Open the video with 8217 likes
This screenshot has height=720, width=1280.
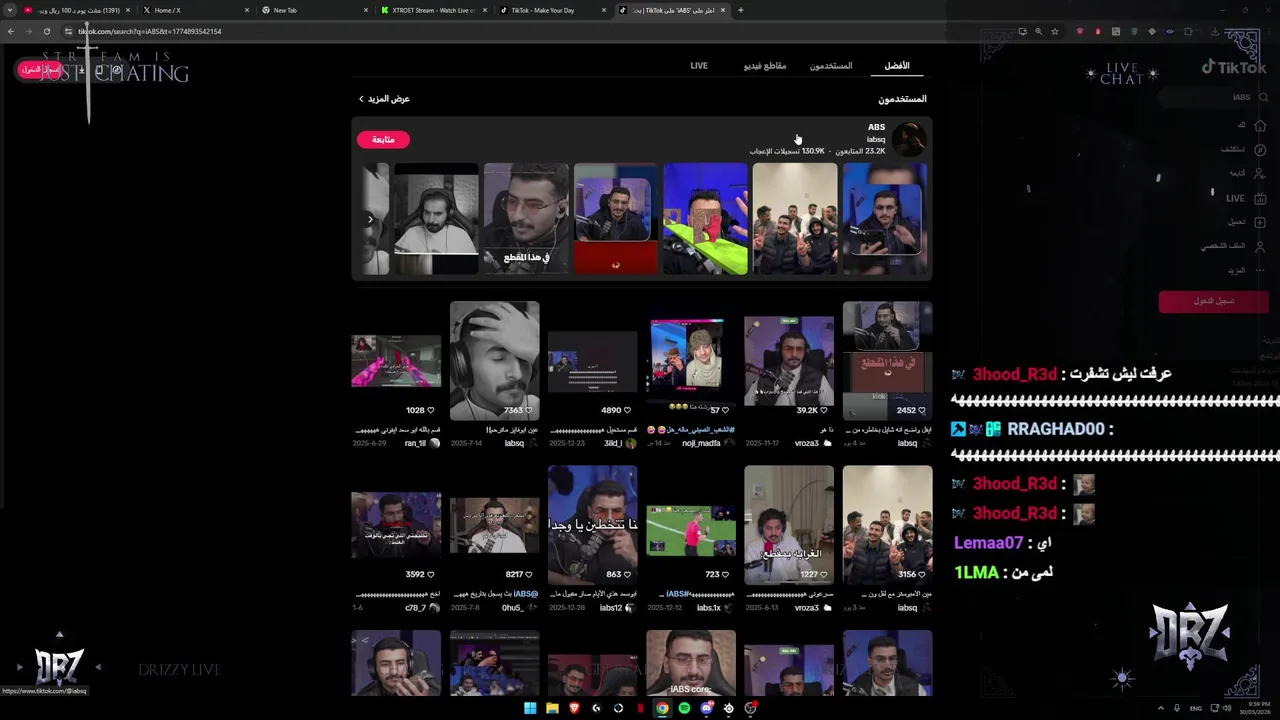494,525
